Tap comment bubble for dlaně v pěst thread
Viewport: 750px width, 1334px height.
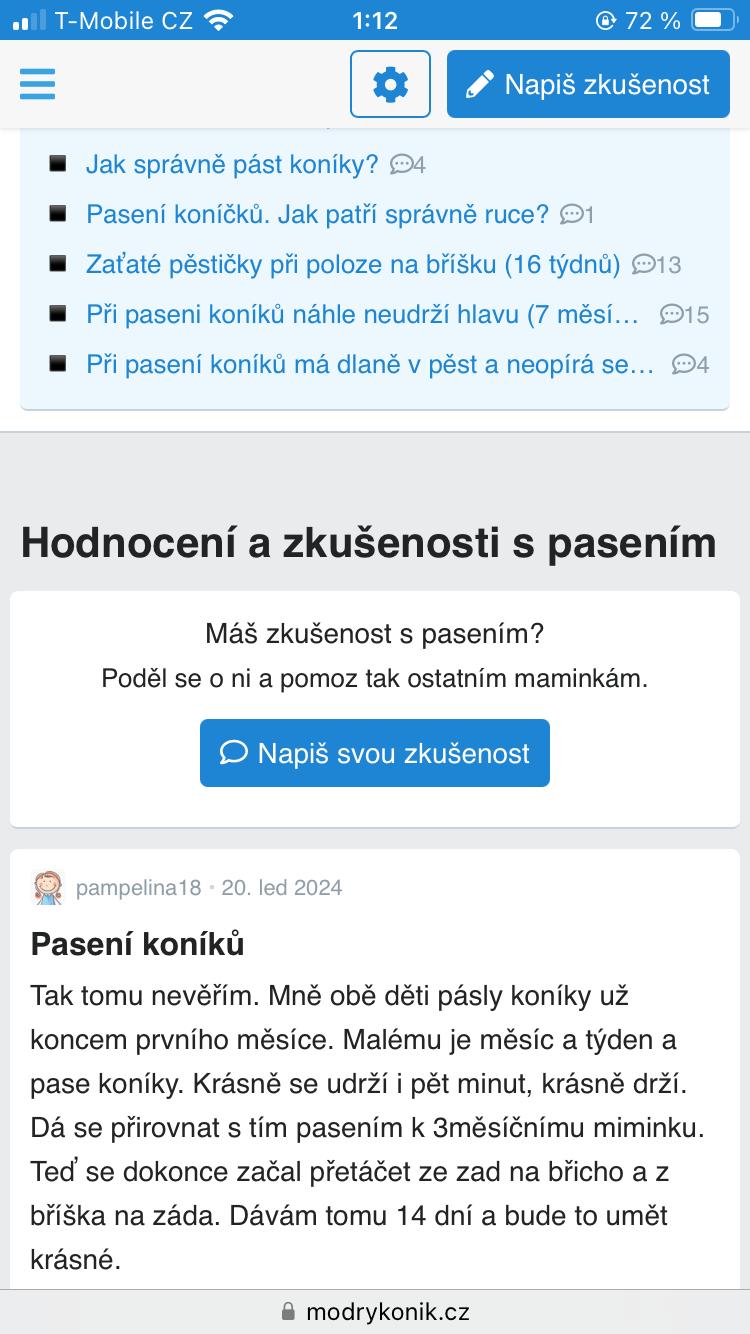tap(690, 365)
